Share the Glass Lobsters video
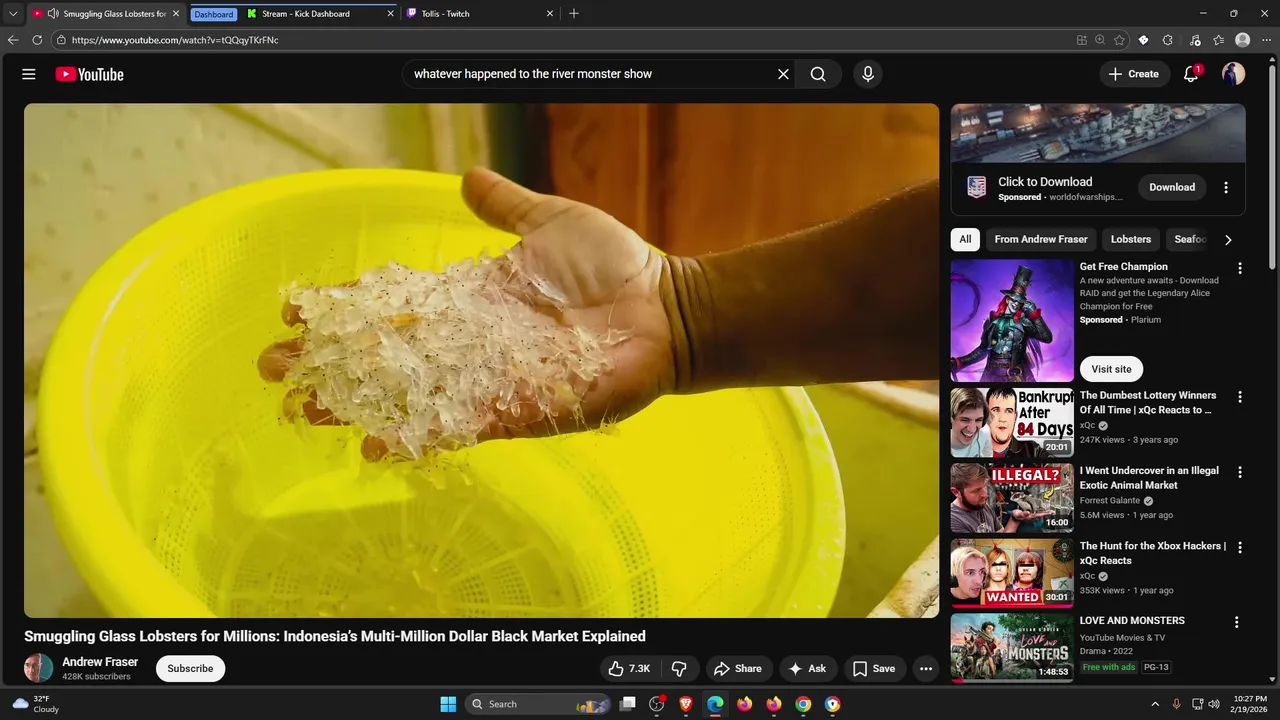 coord(737,668)
